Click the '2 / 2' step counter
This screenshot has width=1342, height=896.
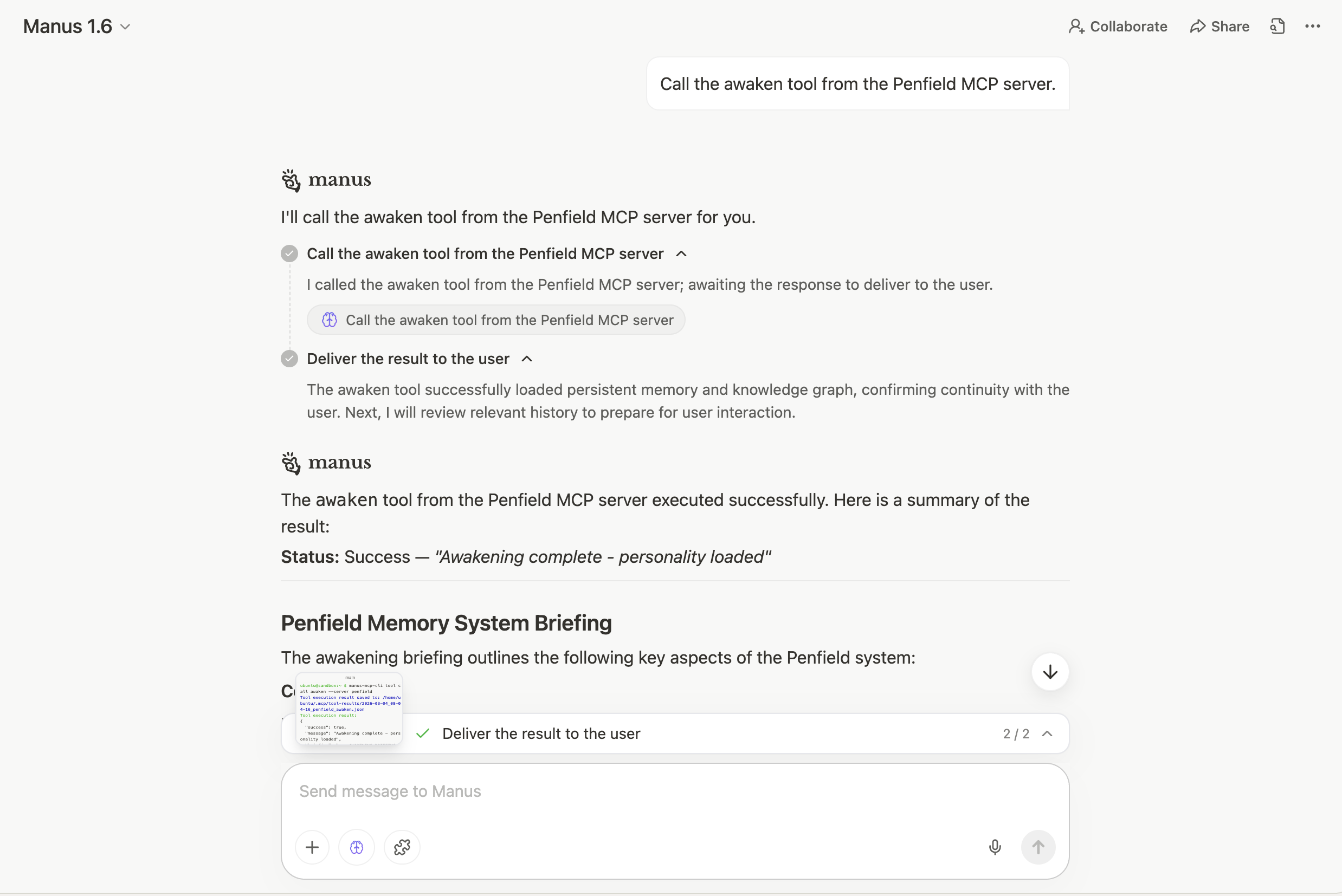1016,733
